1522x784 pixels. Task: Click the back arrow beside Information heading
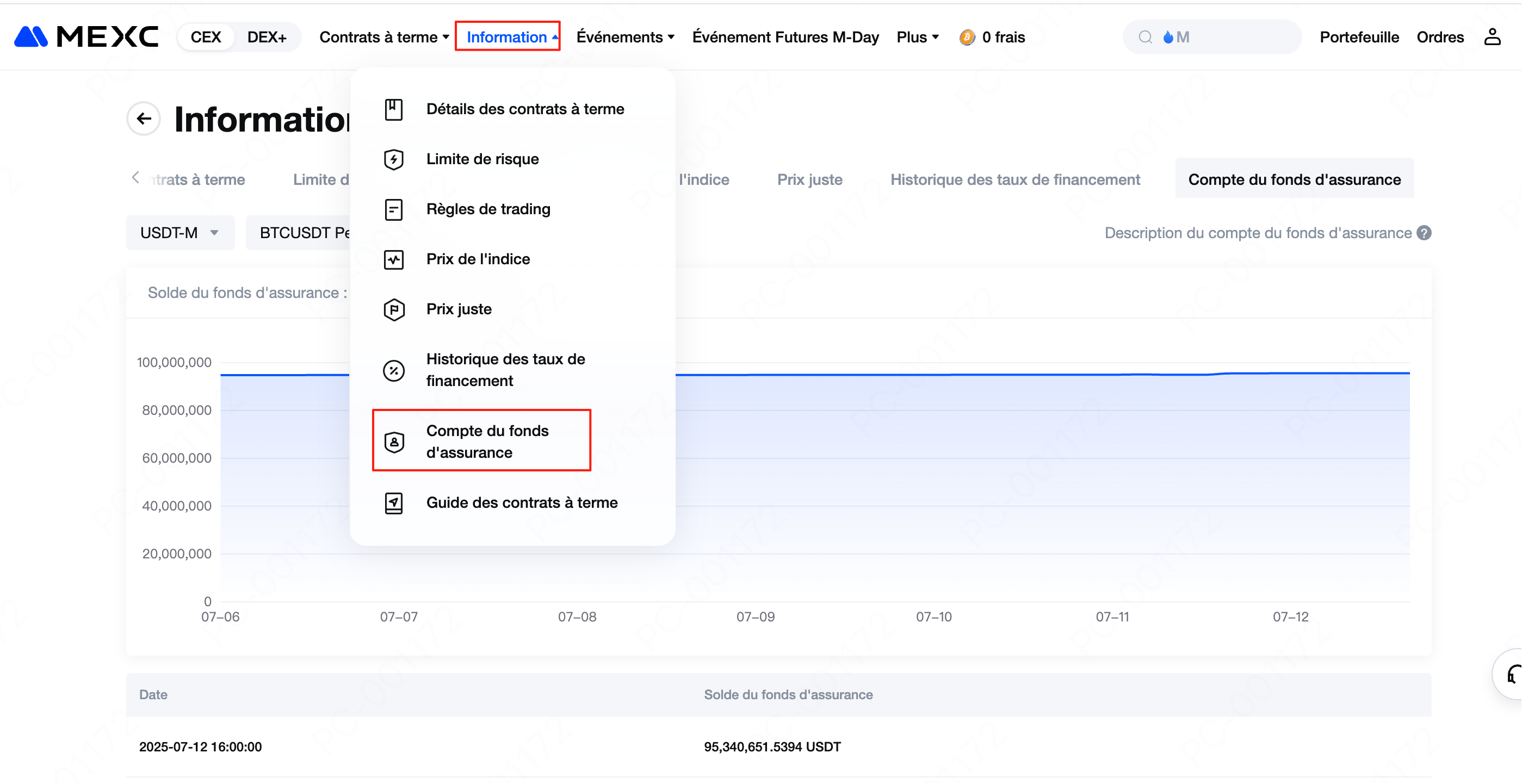[x=144, y=119]
